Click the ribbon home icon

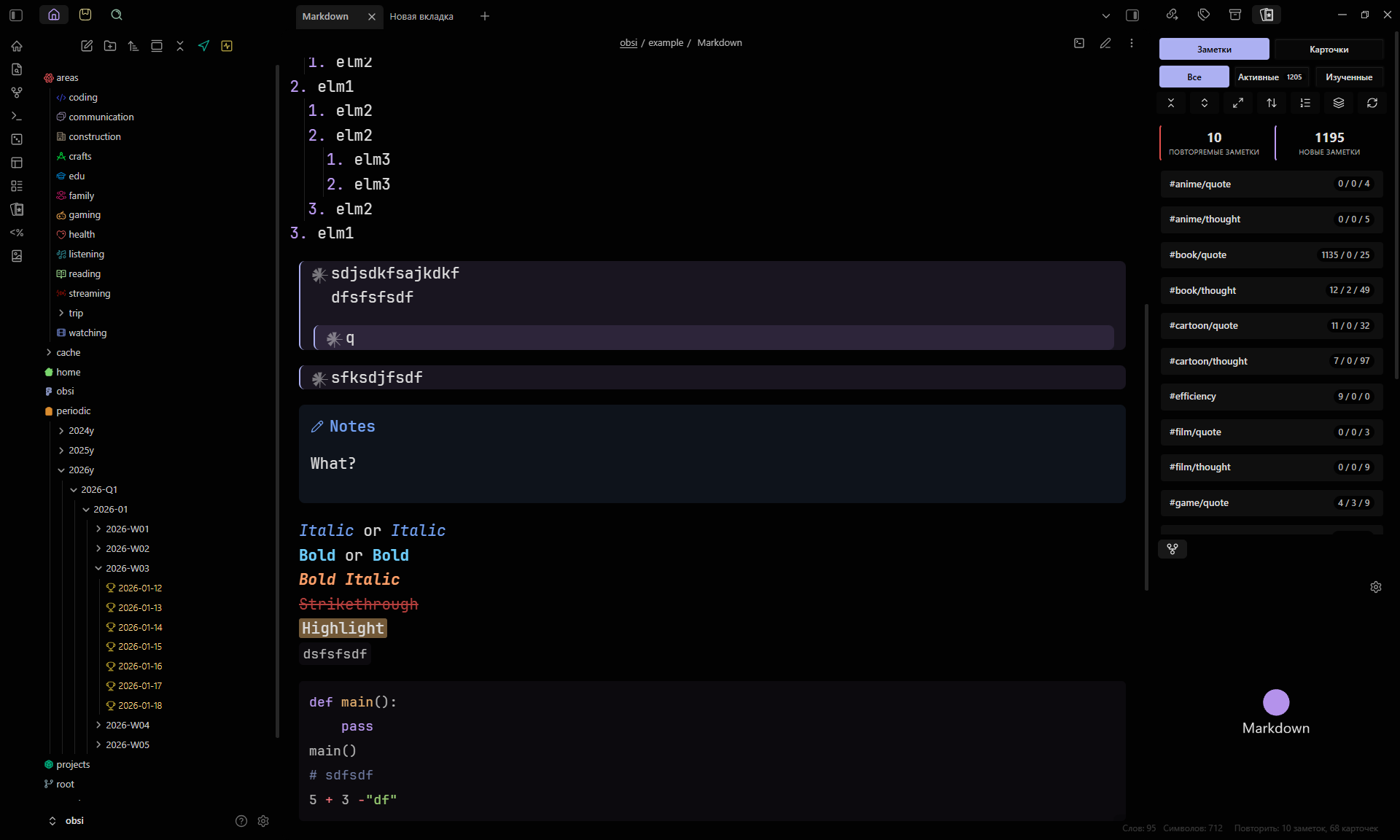[17, 46]
